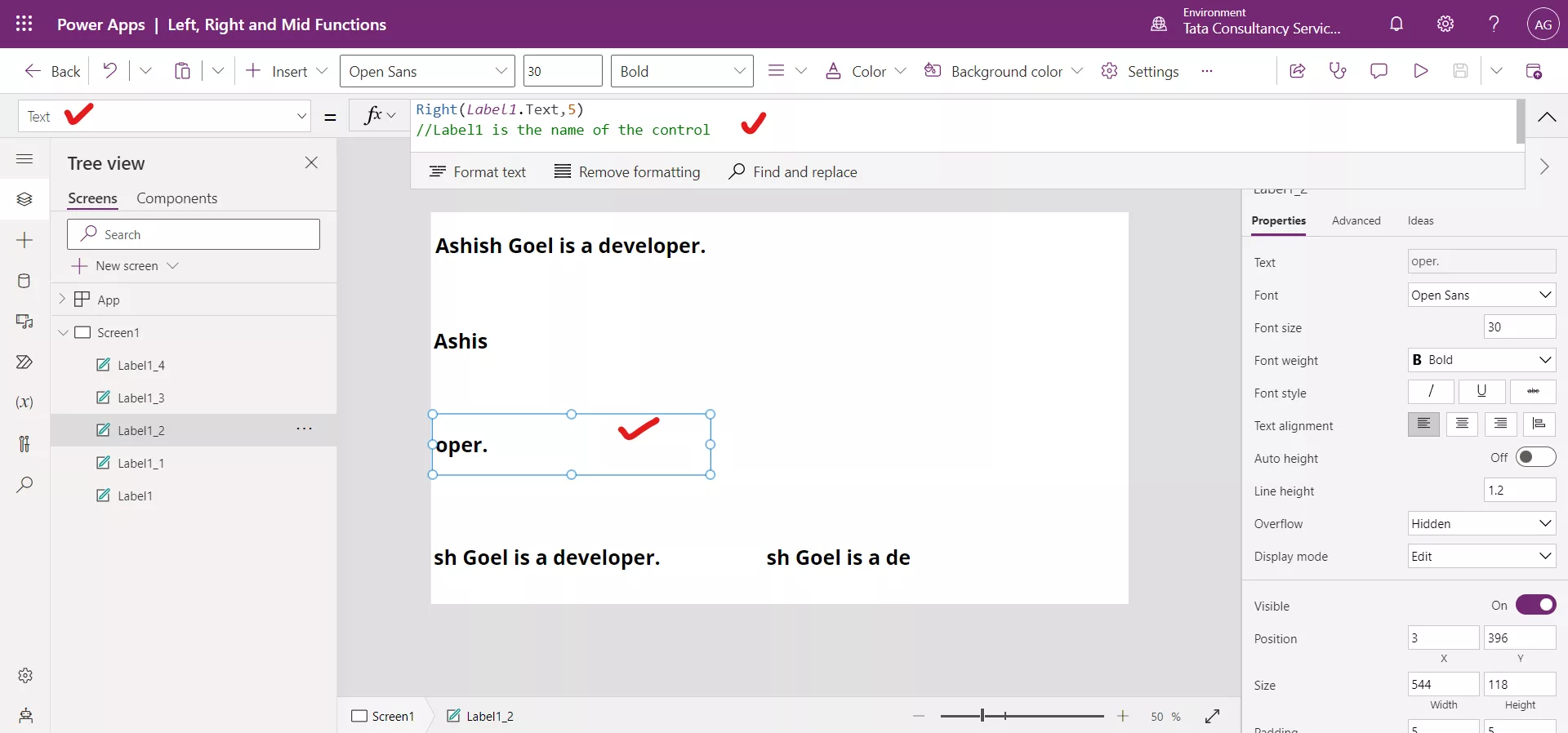Screen dimensions: 1568x733
Task: Set text alignment to right
Action: [x=1500, y=424]
